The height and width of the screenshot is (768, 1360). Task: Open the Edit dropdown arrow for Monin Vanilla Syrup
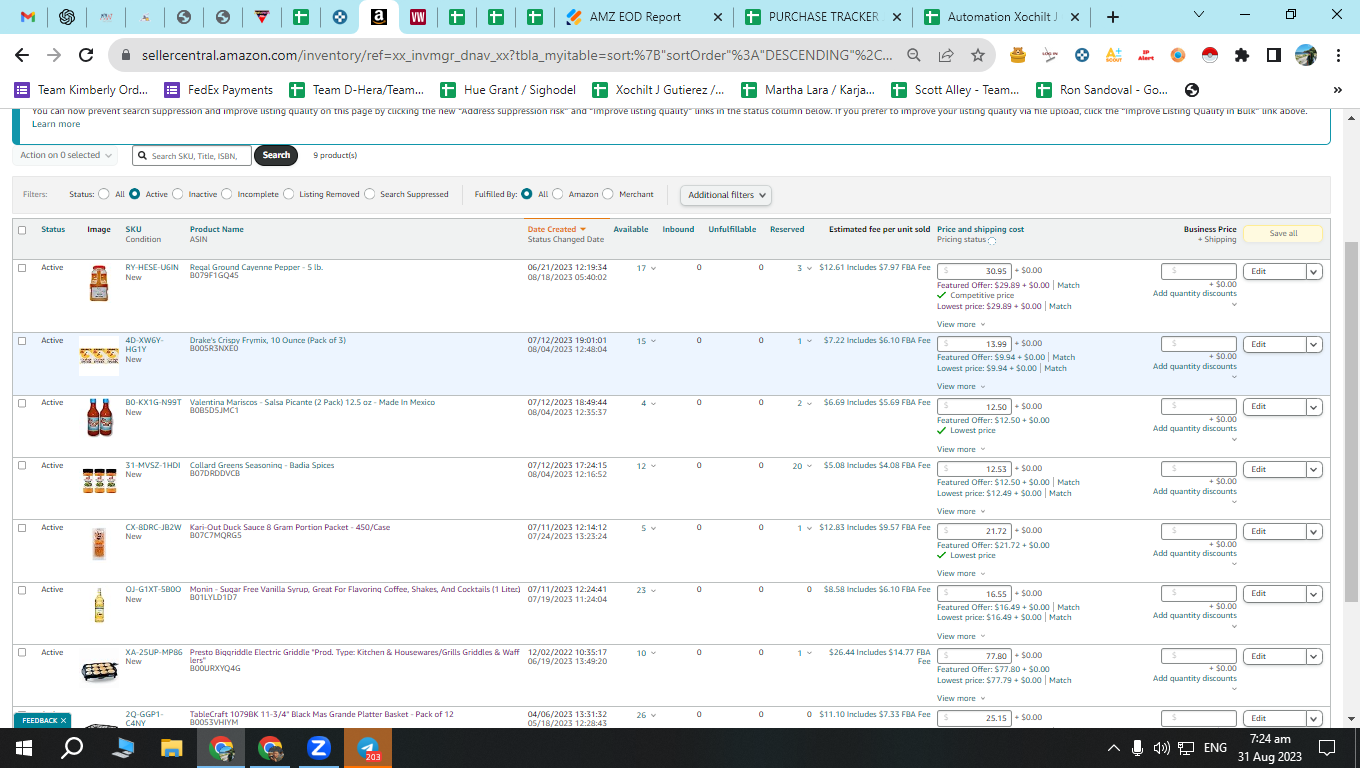coord(1314,594)
